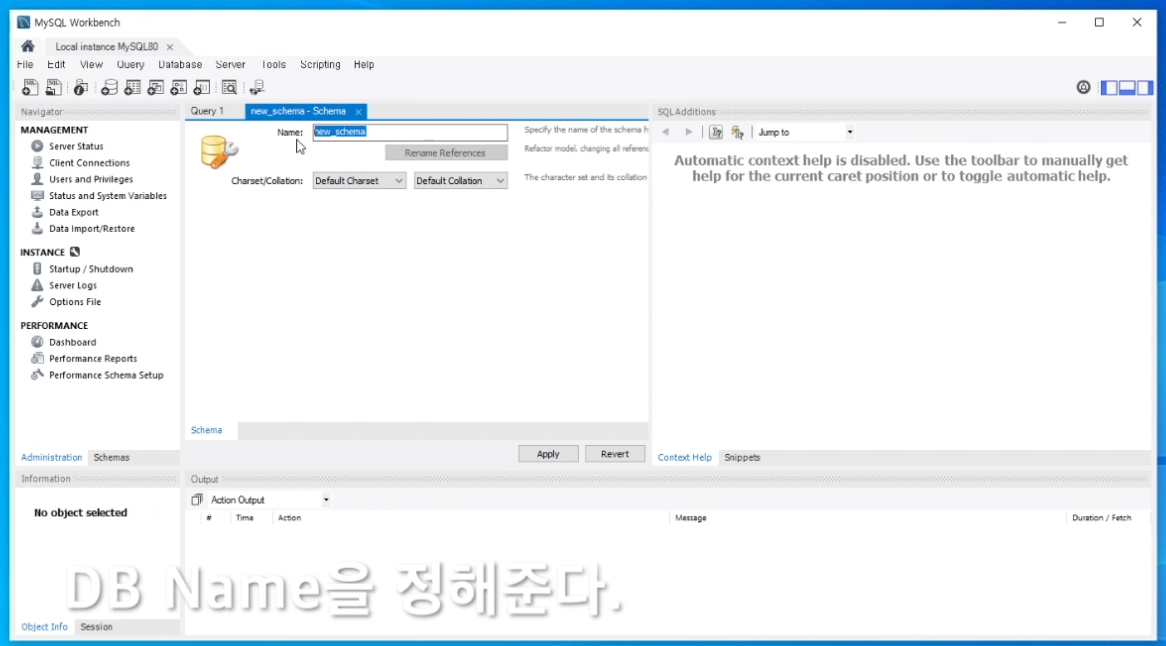Get context help for caret position
This screenshot has height=646, width=1166.
point(715,132)
